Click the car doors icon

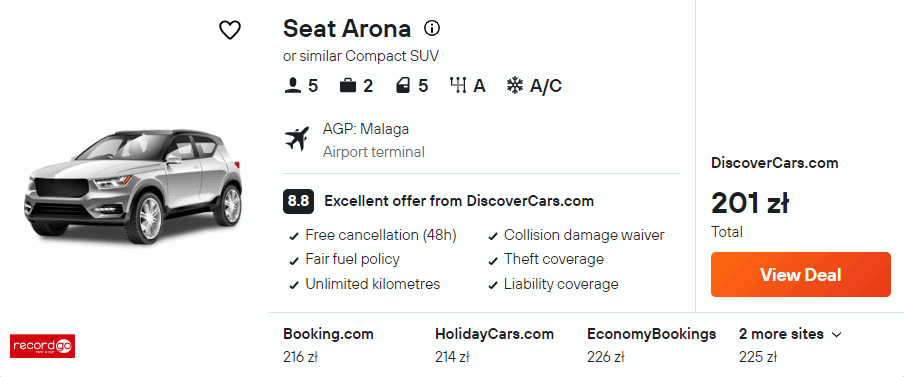coord(402,86)
